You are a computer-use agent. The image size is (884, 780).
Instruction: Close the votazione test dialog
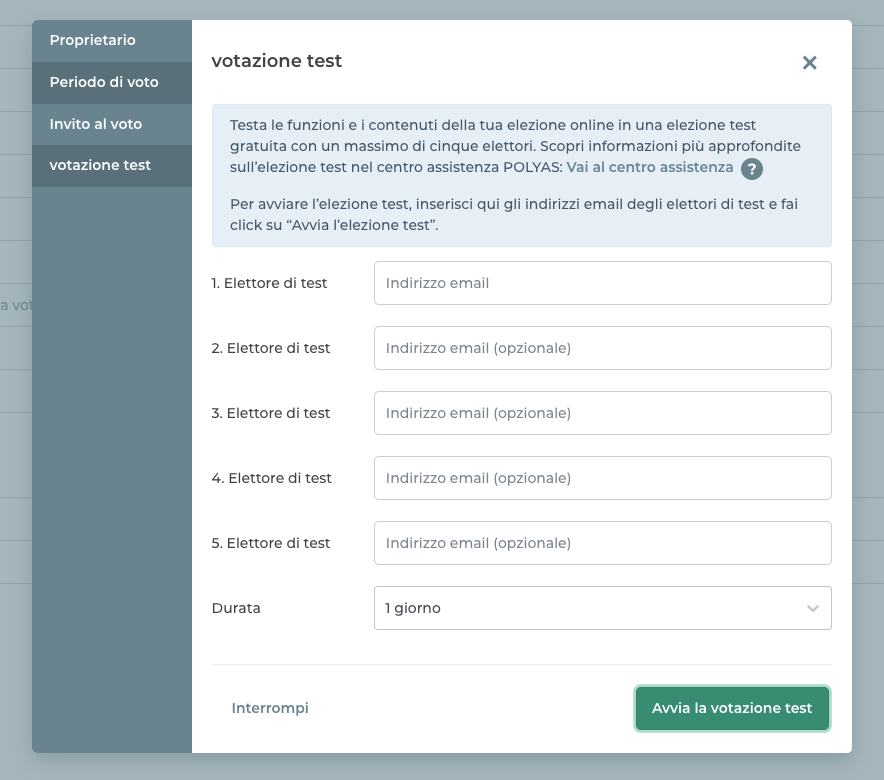(x=810, y=63)
